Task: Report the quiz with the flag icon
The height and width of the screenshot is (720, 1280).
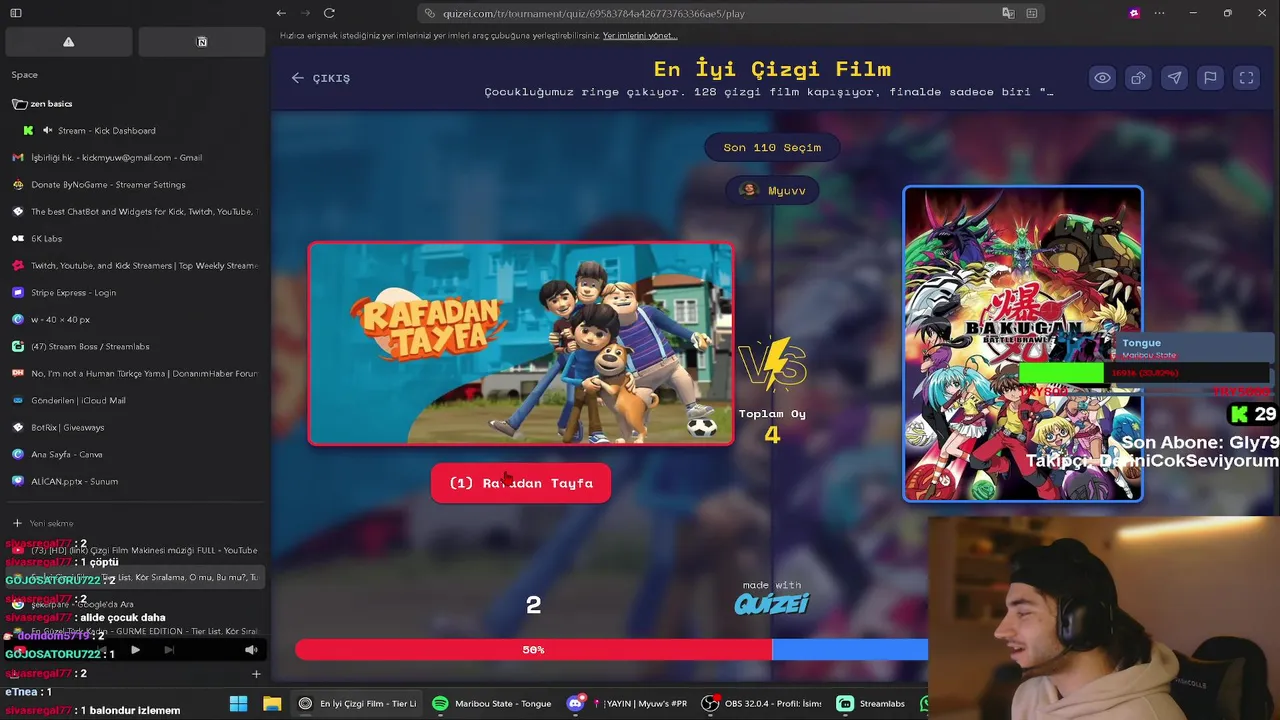Action: (1210, 78)
